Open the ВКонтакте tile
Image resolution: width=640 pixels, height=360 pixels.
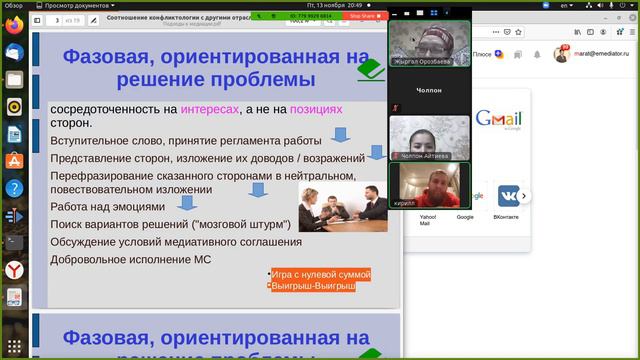tap(508, 196)
